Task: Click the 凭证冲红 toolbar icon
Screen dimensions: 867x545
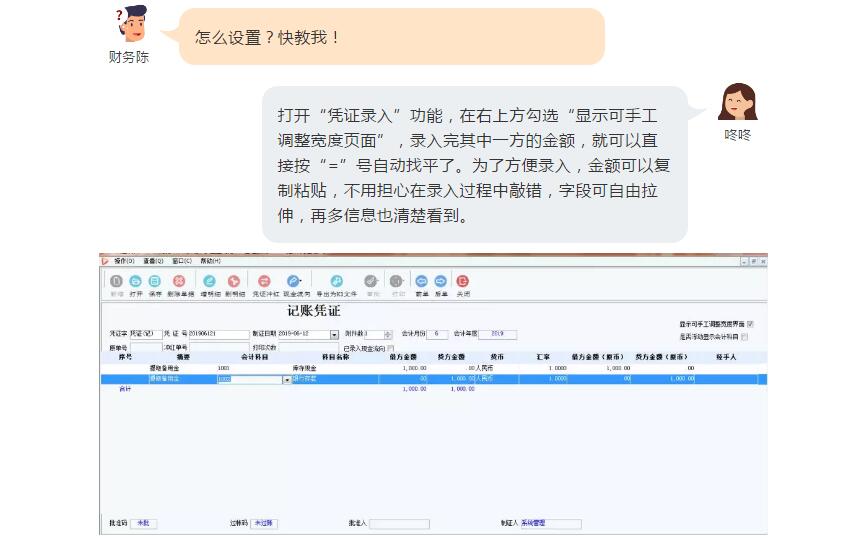Action: [x=264, y=283]
